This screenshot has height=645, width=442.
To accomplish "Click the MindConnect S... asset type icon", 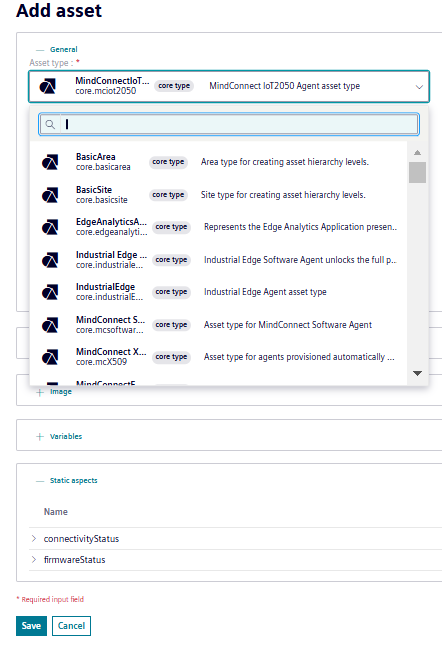I will point(50,325).
